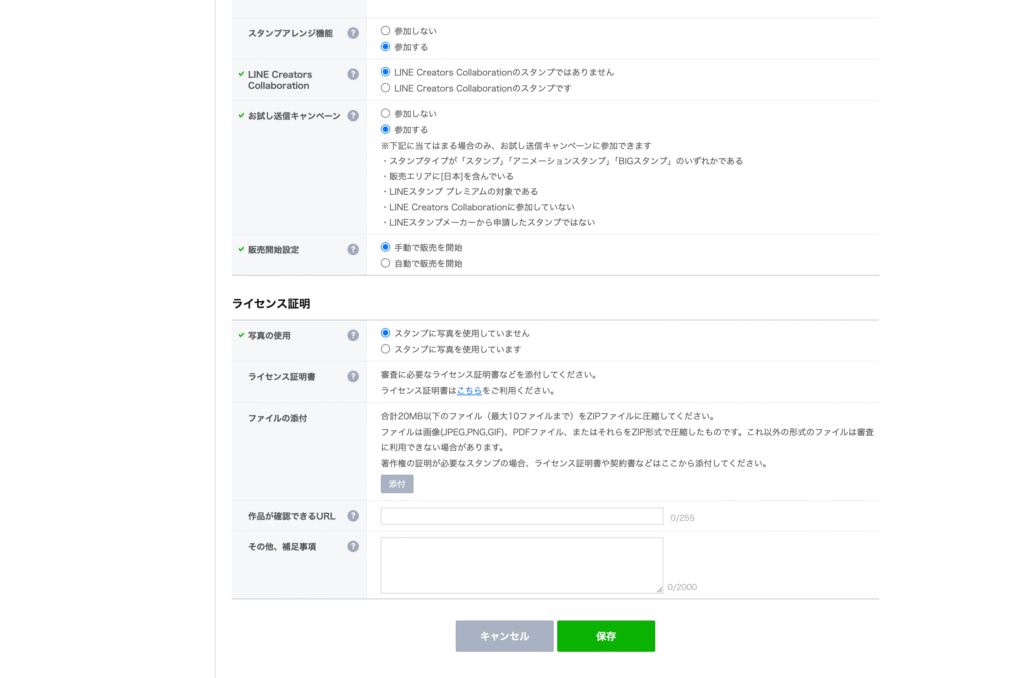
Task: Click the ライセンス証明書 help icon
Action: (353, 378)
